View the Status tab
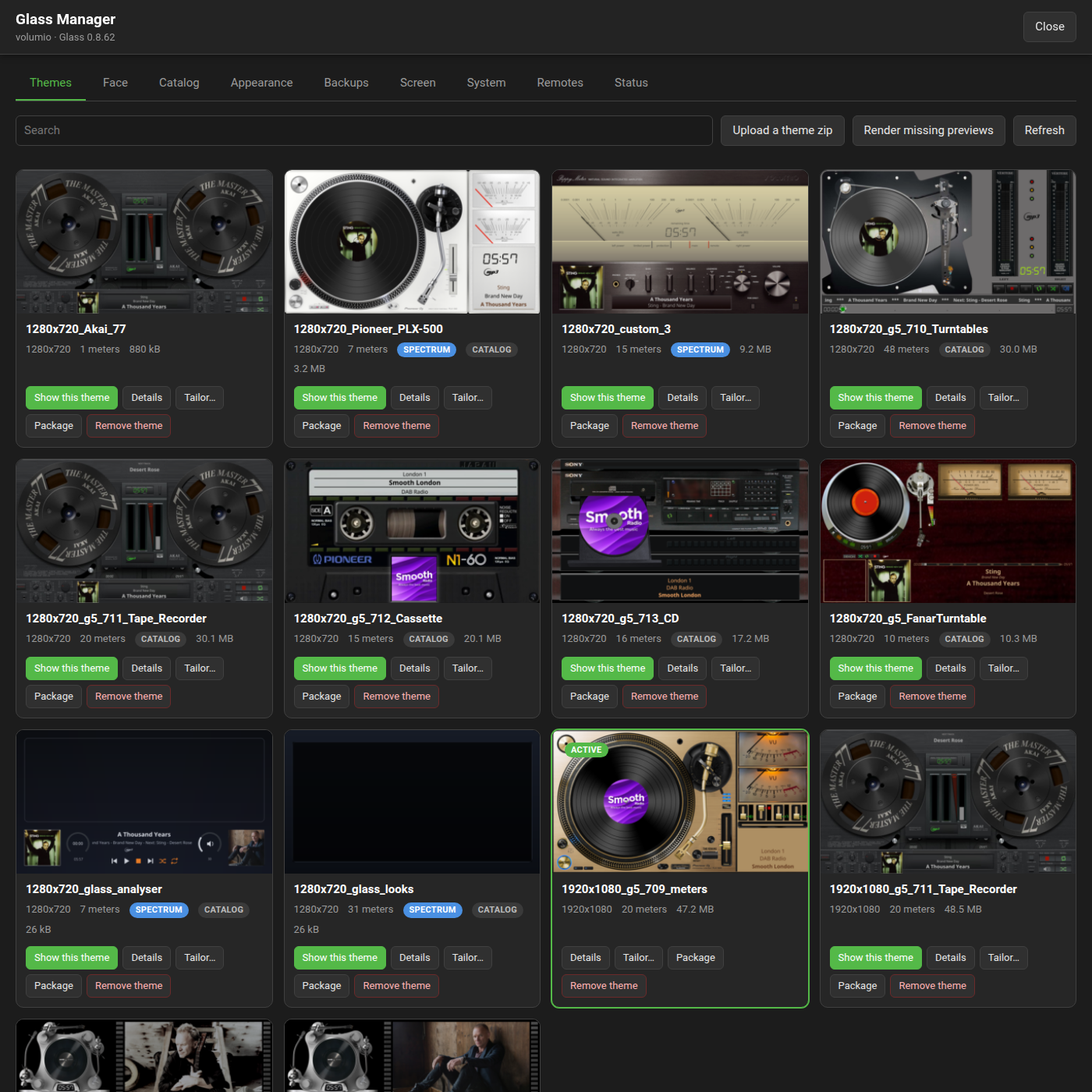 631,83
